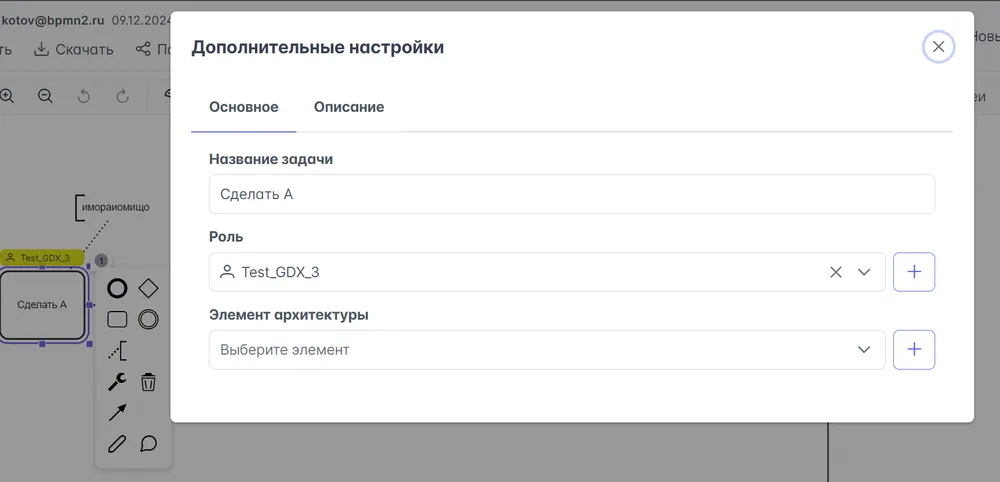Append an intermediate event double circle
The image size is (1000, 482).
[x=148, y=319]
